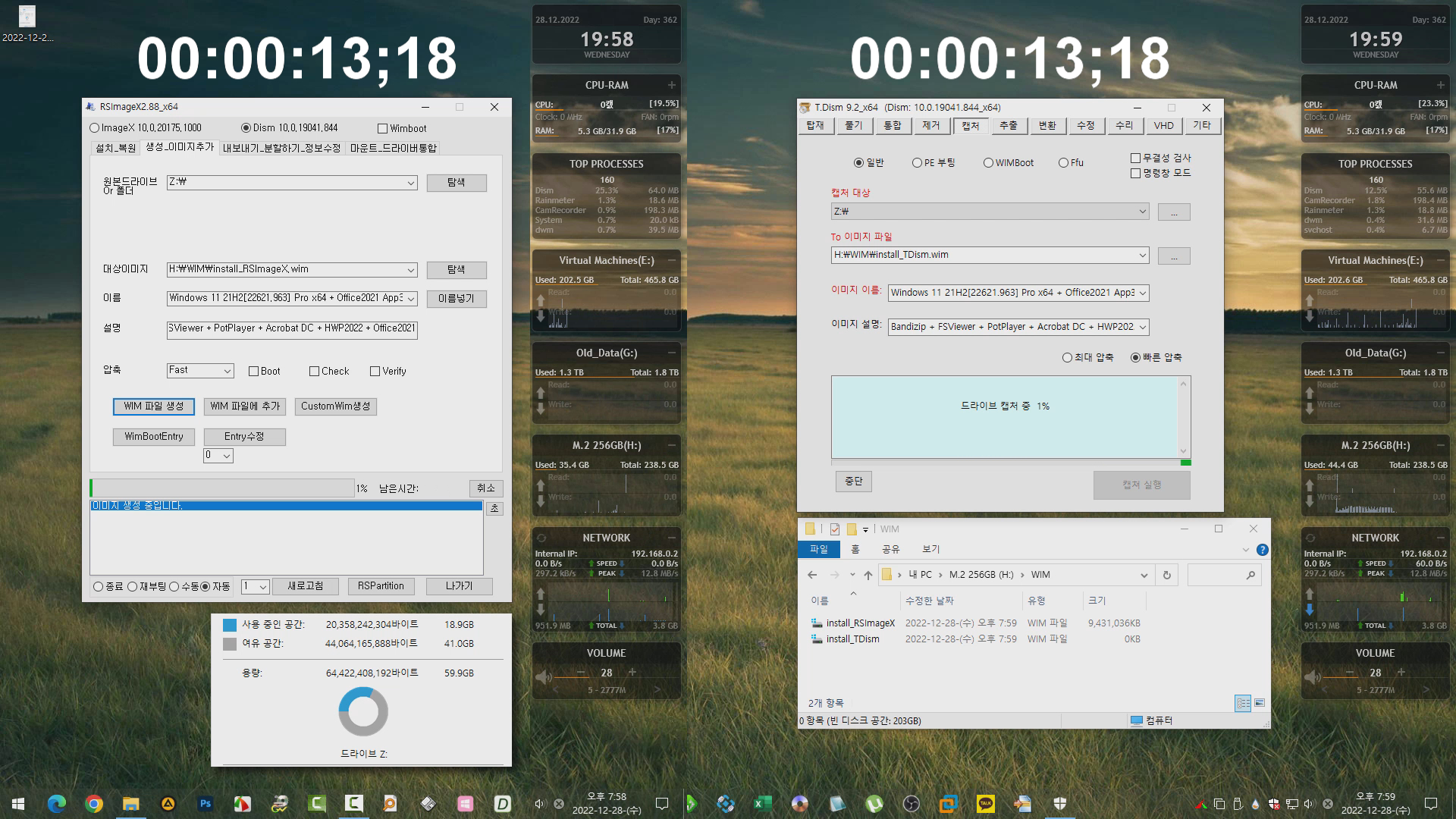Click the Windows Start button
The height and width of the screenshot is (819, 1456).
tap(18, 804)
